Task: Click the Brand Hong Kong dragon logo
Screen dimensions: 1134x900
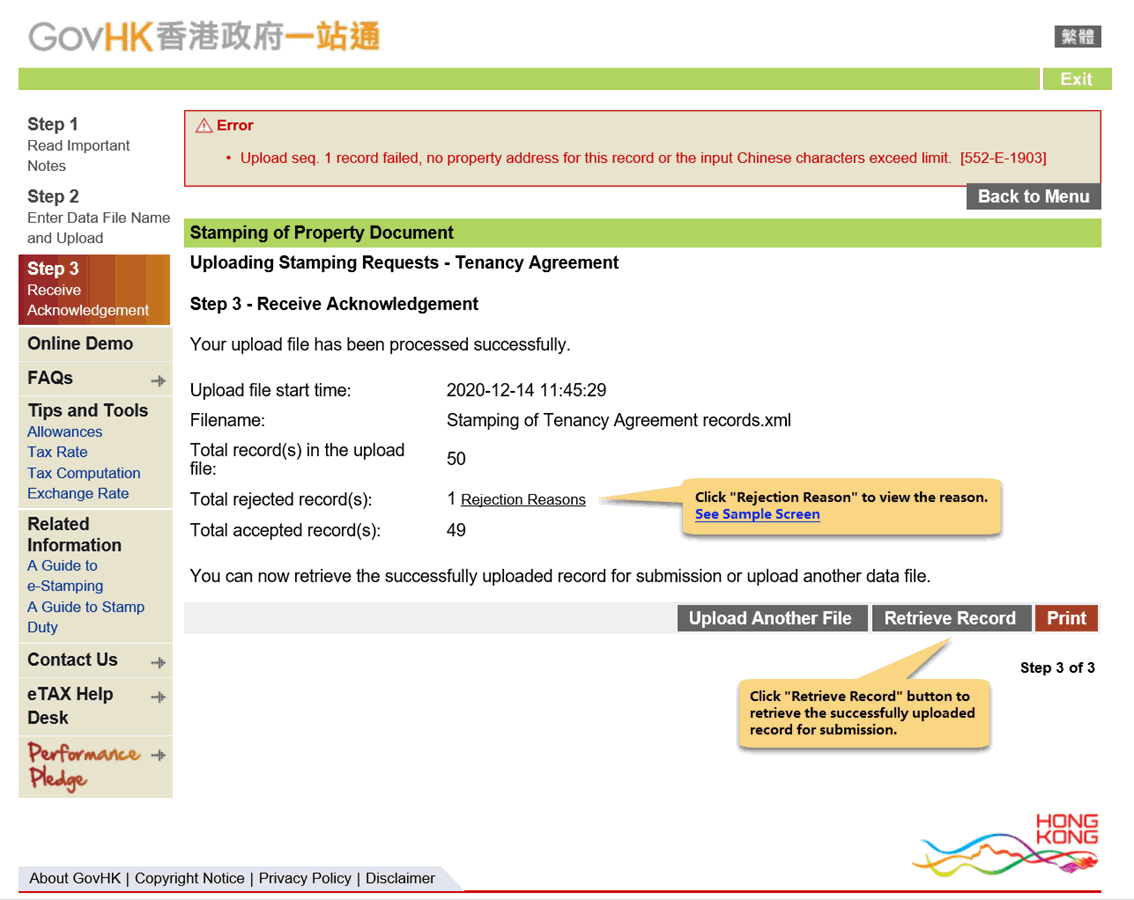Action: click(1005, 846)
